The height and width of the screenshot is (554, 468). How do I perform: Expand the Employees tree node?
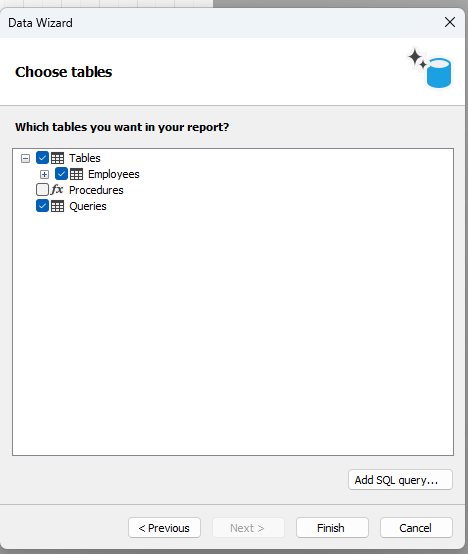45,175
